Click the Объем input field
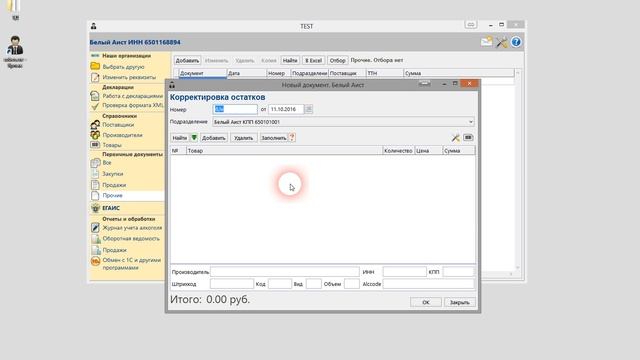The width and height of the screenshot is (640, 360). [x=351, y=284]
